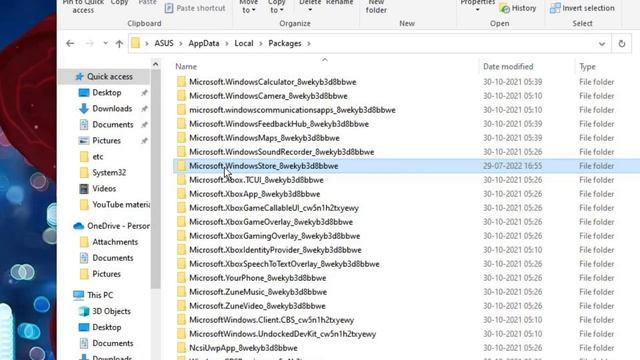Sort by the Name column header
The image size is (640, 360).
tap(186, 67)
